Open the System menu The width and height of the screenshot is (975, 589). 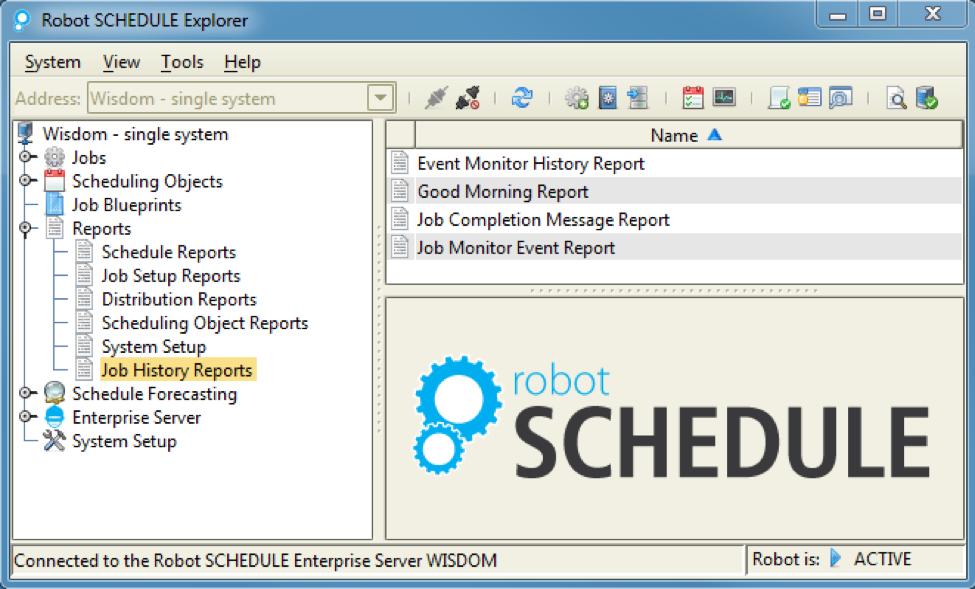(53, 62)
